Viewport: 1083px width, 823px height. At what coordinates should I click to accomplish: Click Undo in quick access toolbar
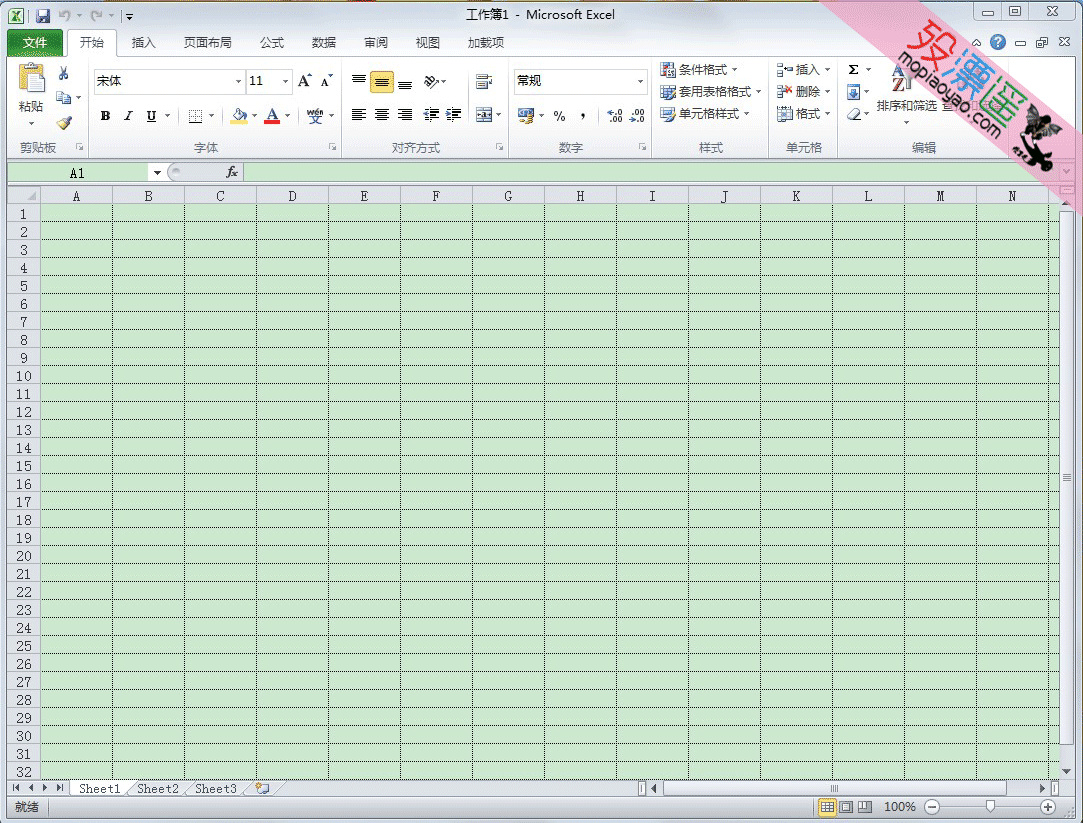[x=64, y=15]
